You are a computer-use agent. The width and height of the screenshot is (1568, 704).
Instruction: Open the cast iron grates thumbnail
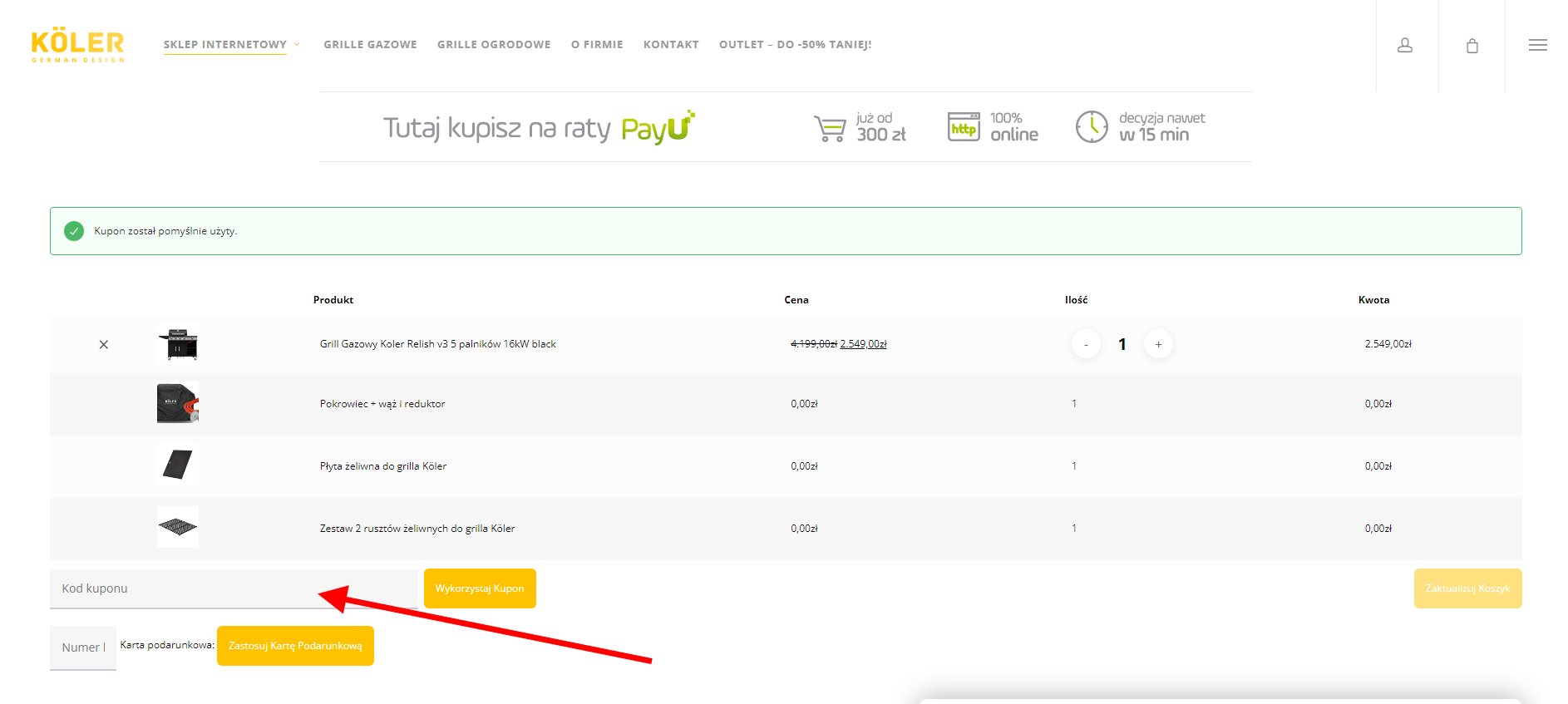point(178,527)
